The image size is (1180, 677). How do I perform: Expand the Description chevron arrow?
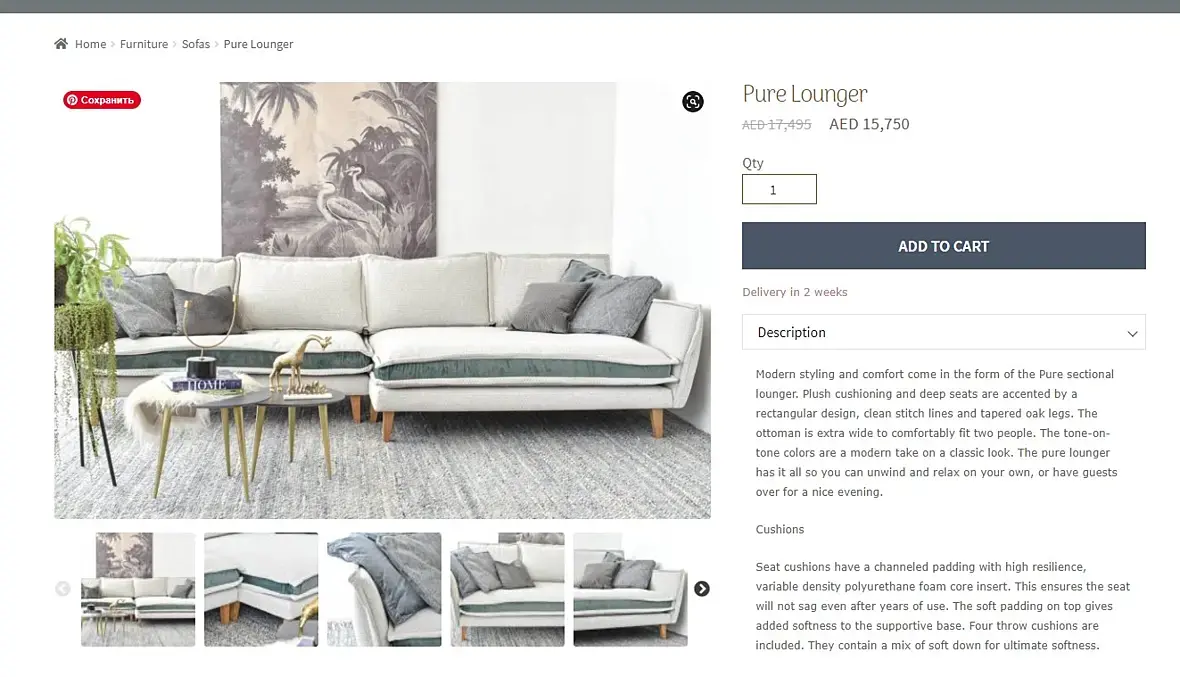(x=1132, y=333)
